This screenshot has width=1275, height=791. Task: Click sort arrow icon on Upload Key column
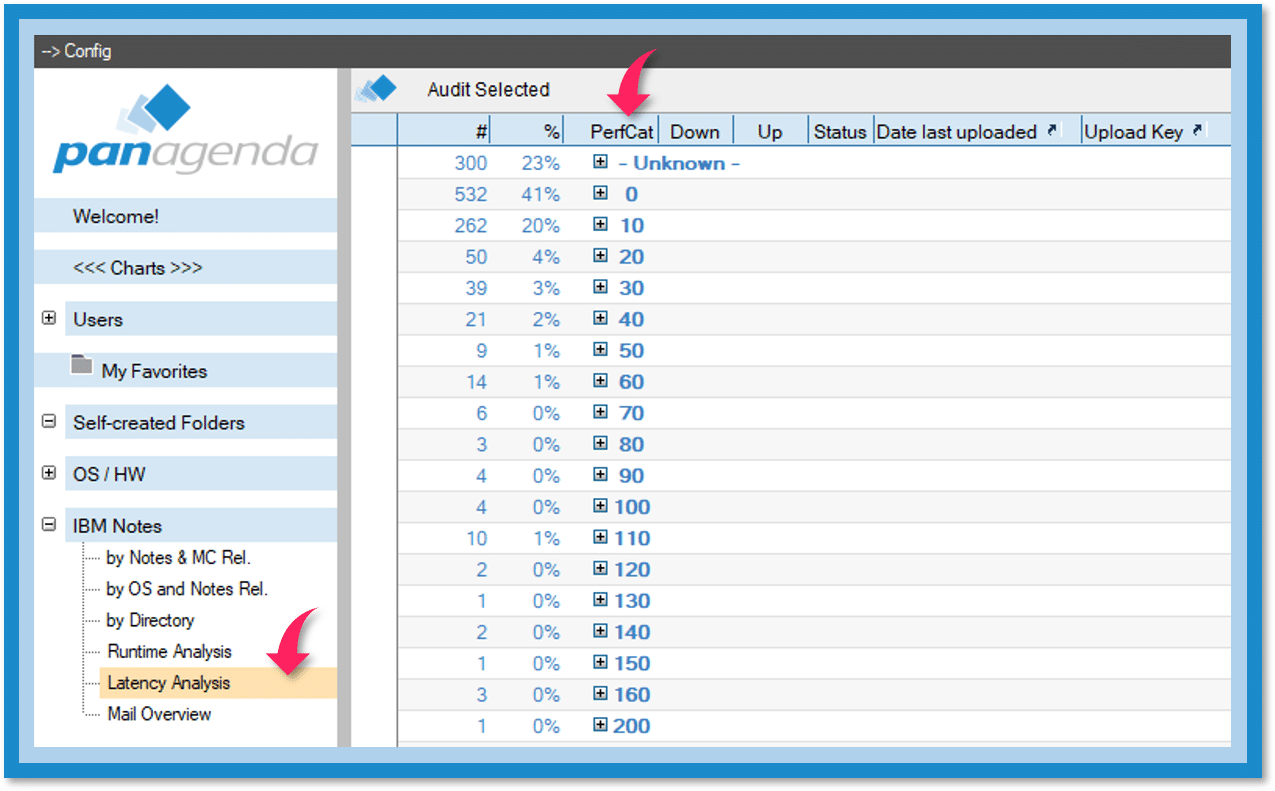tap(1198, 131)
